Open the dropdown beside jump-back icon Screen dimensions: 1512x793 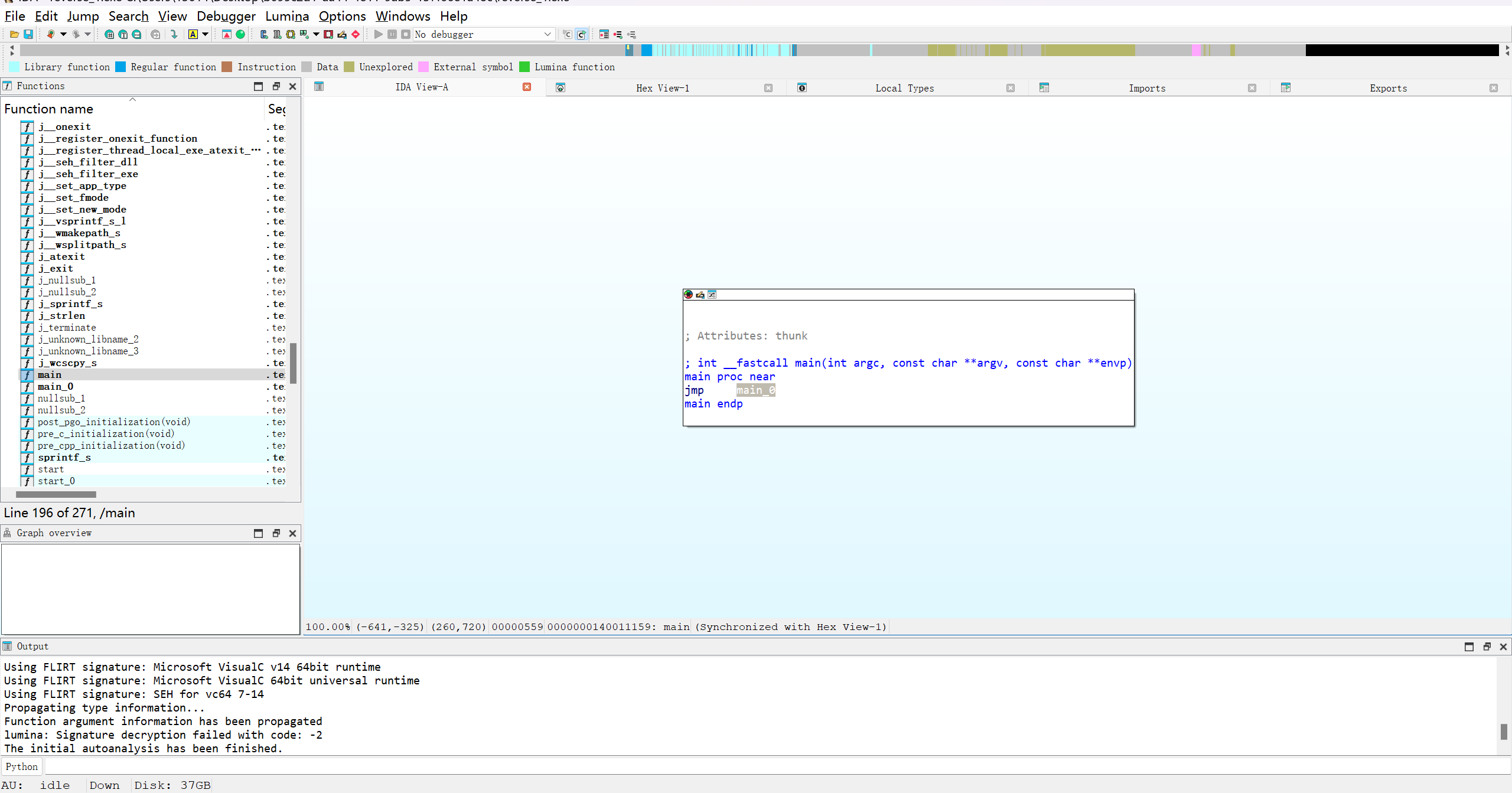pos(63,34)
